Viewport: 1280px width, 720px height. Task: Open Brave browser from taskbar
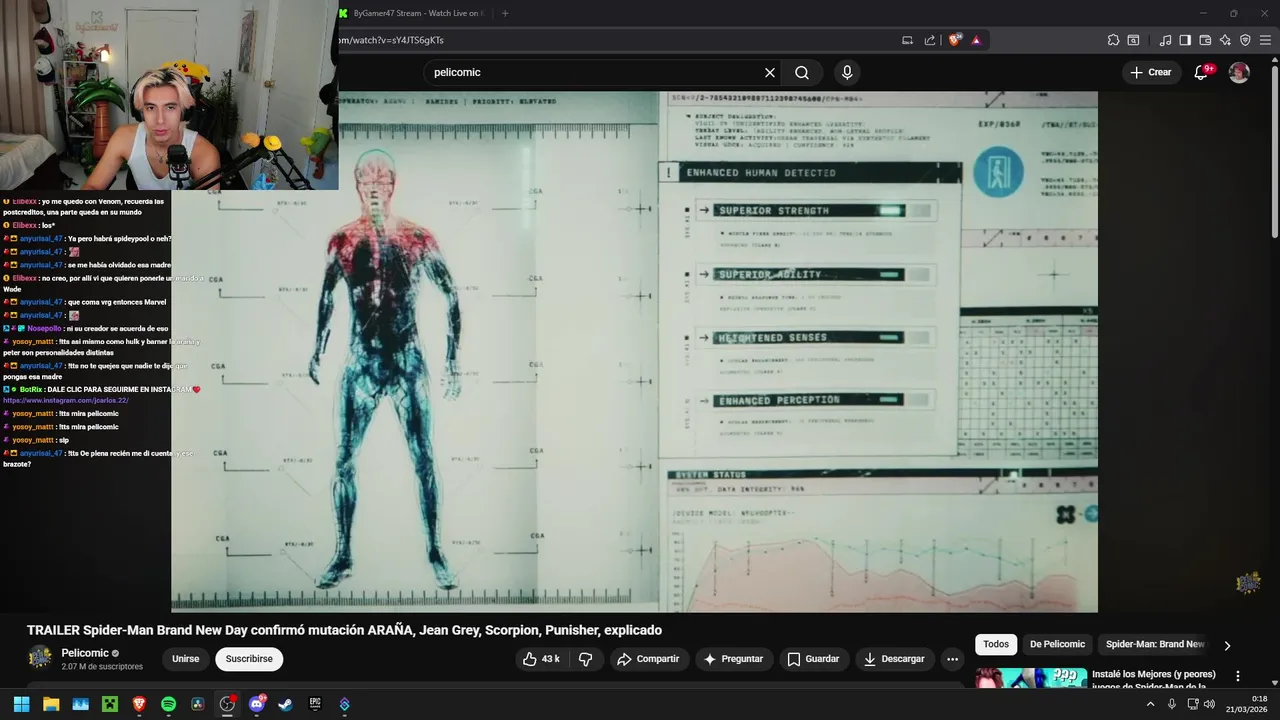[x=139, y=704]
